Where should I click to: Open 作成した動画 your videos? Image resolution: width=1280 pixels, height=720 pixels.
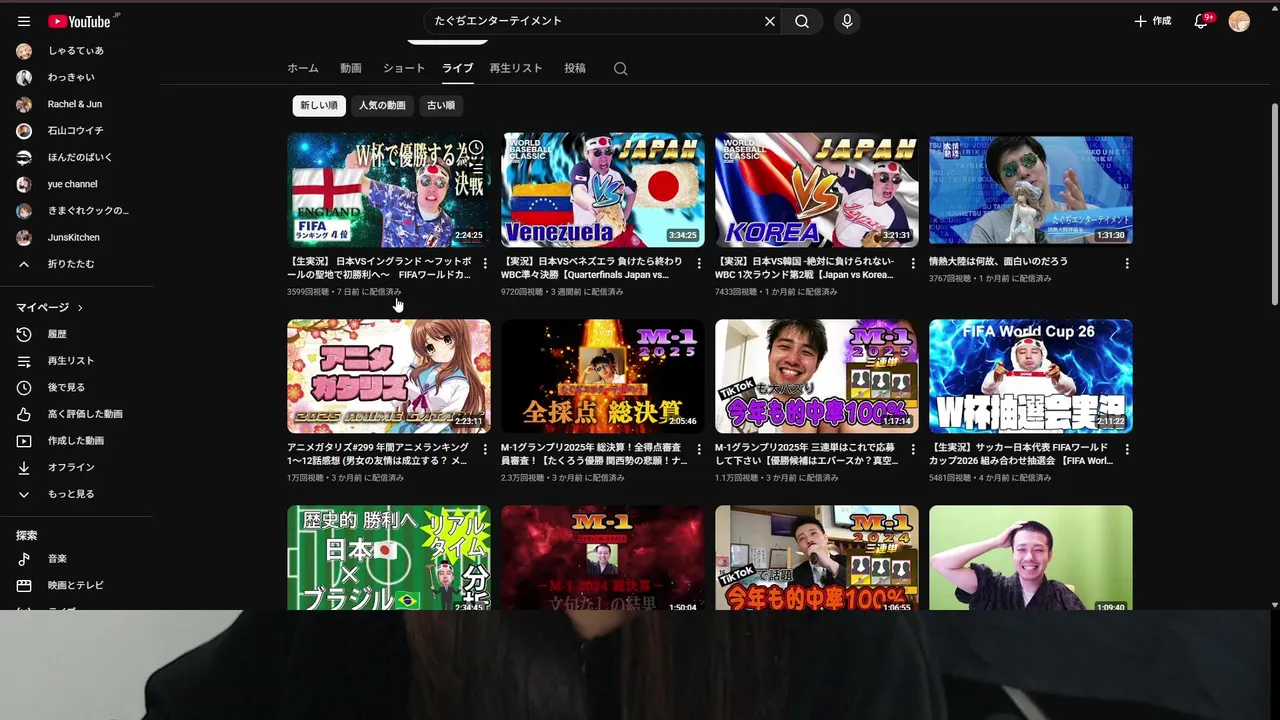pyautogui.click(x=76, y=441)
